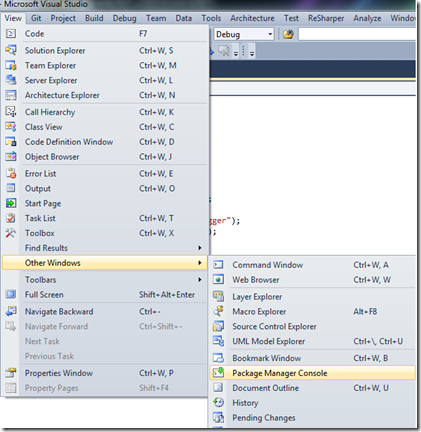The height and width of the screenshot is (432, 421).
Task: Open the View menu
Action: [x=13, y=18]
